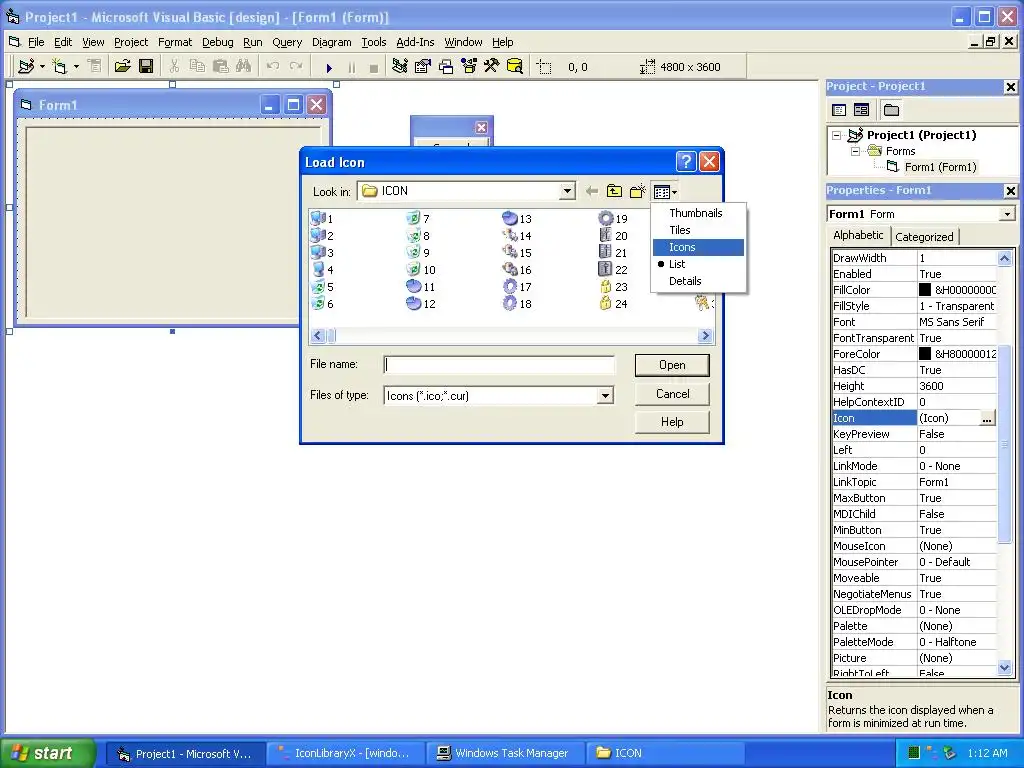Open the Files of type dropdown
This screenshot has width=1024, height=768.
(605, 396)
